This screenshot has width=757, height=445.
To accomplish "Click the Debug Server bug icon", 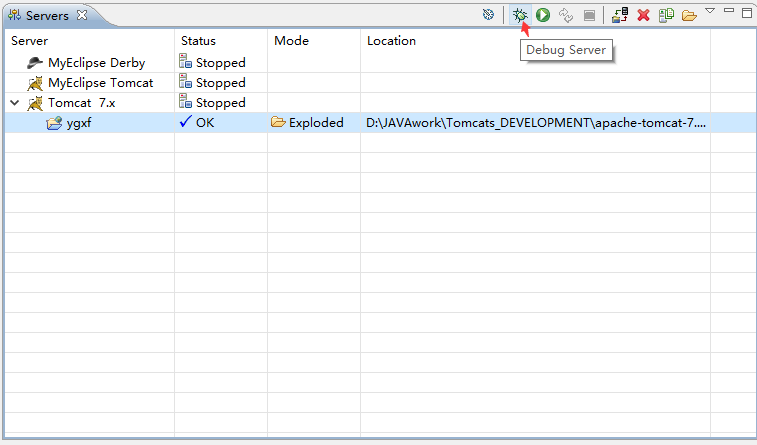I will pos(520,15).
